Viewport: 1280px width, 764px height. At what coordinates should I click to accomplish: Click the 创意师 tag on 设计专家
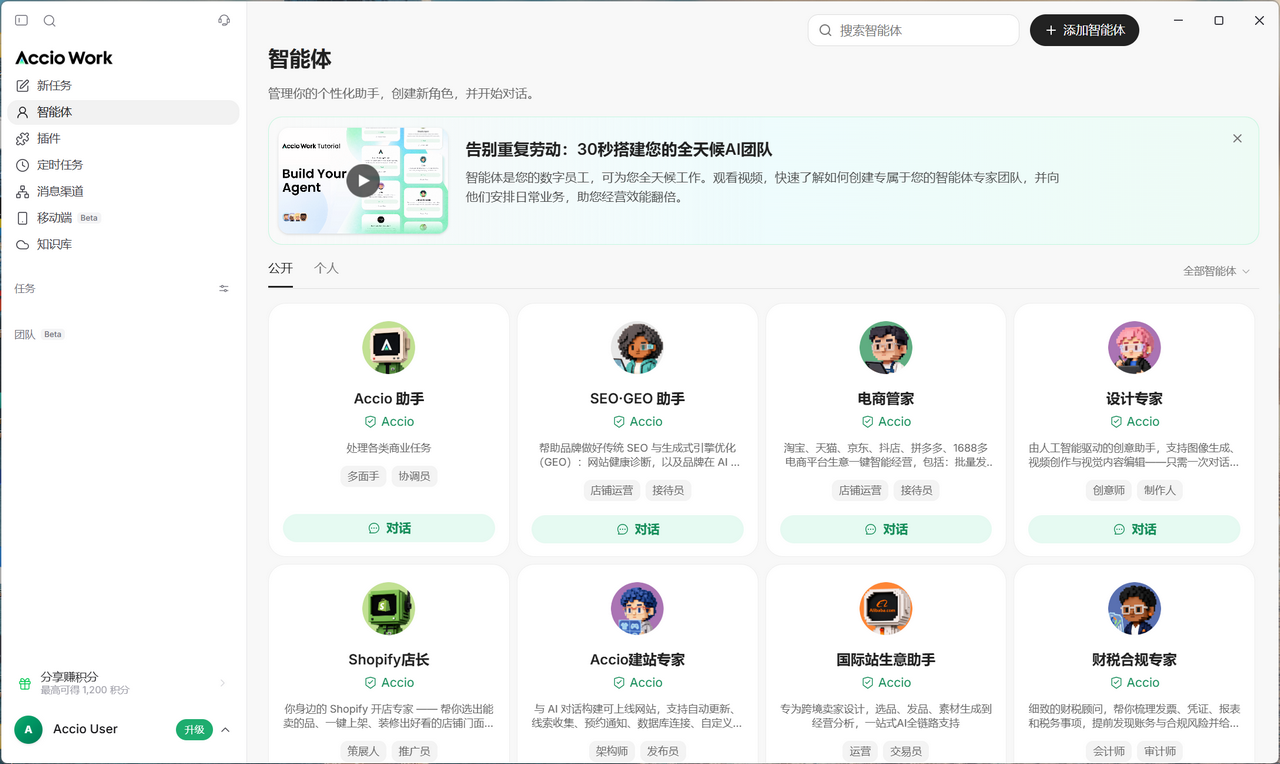point(1109,491)
